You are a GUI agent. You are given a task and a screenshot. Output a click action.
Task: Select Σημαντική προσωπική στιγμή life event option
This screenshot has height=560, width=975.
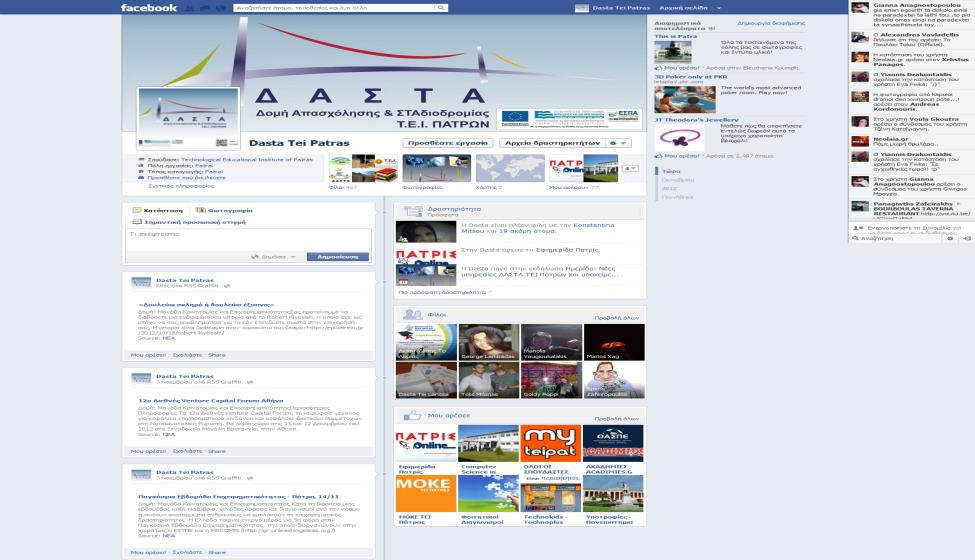coord(190,222)
